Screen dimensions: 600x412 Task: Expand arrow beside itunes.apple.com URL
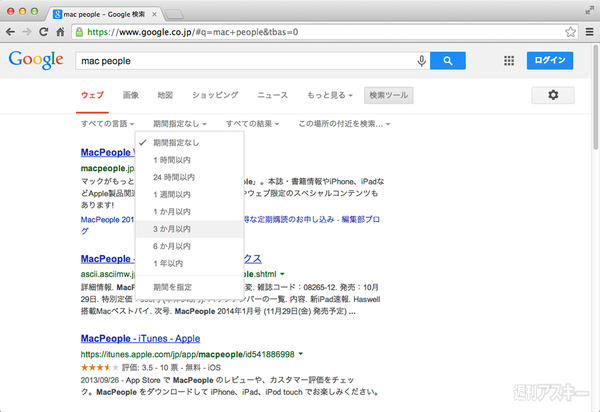(301, 354)
